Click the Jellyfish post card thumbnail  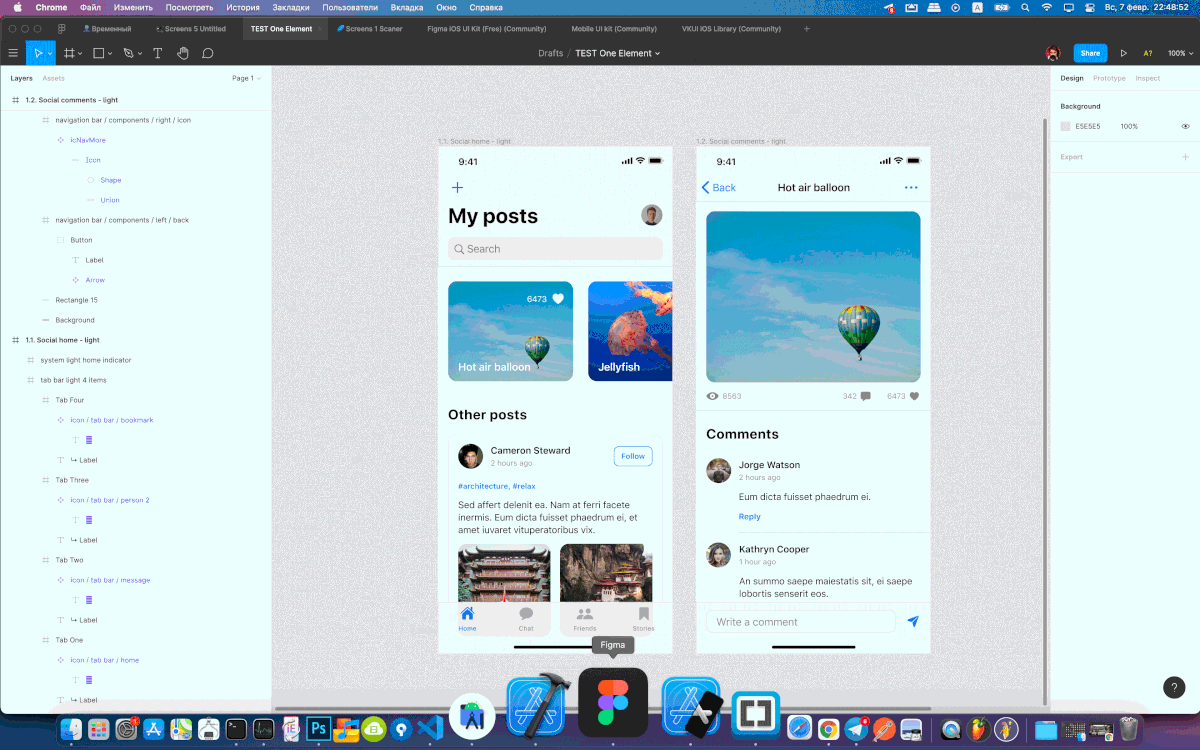click(630, 331)
